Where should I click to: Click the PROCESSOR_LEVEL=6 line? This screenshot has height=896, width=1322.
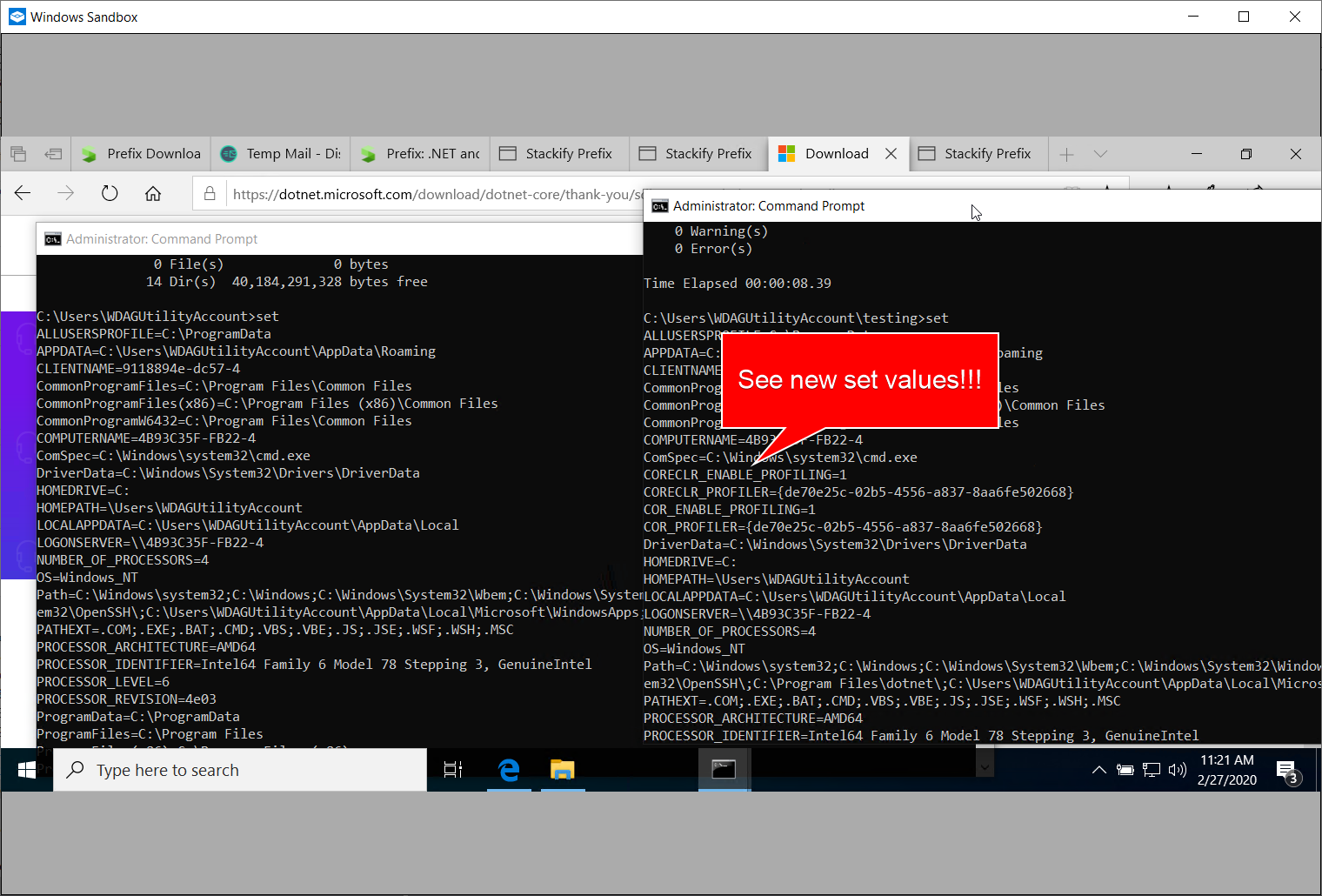tap(103, 682)
